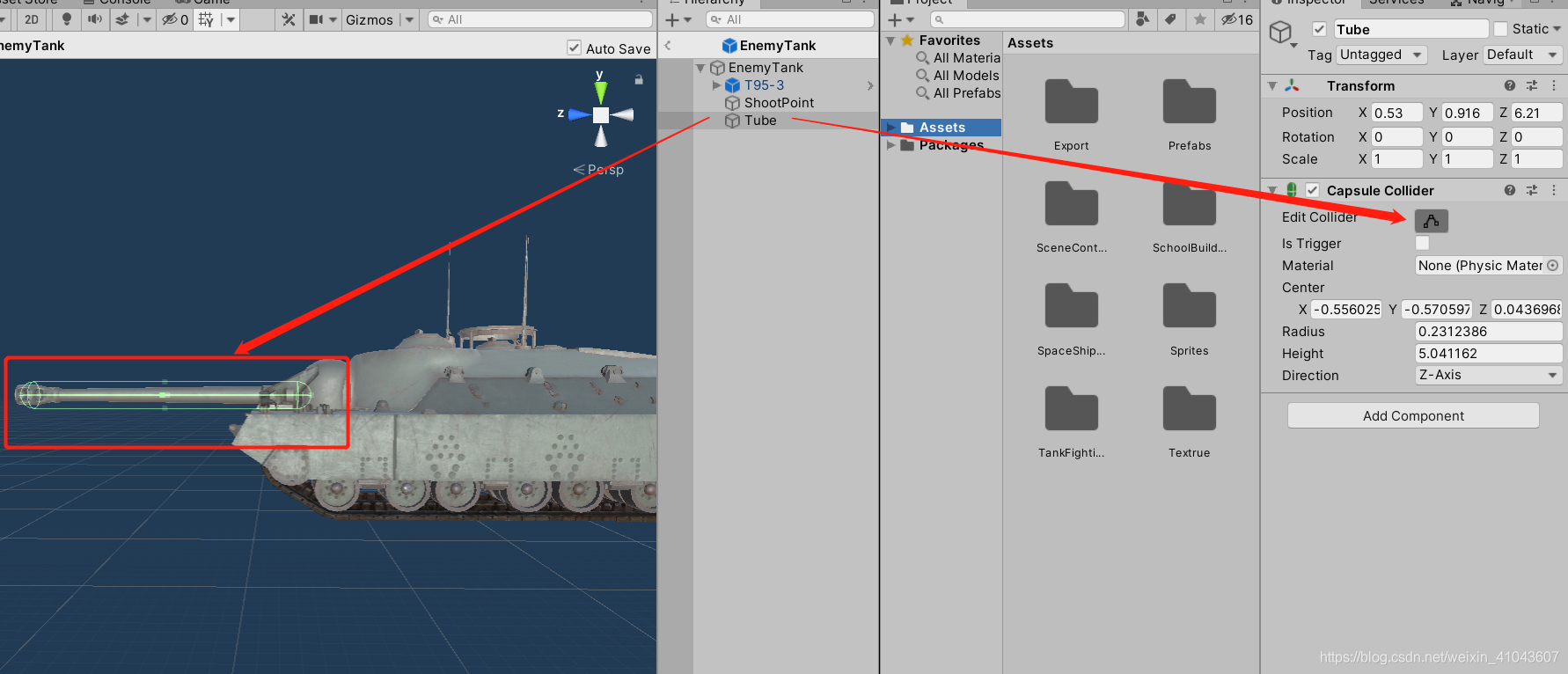Open Static flags dropdown arrow
The width and height of the screenshot is (1568, 674).
pyautogui.click(x=1557, y=29)
